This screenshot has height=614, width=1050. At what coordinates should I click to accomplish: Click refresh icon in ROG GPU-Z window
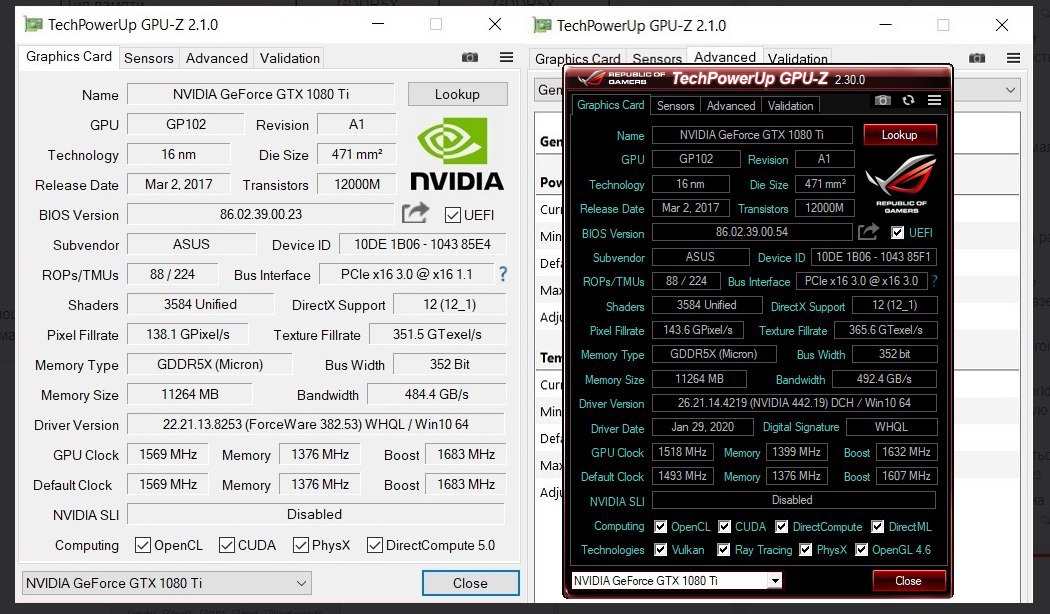point(908,100)
